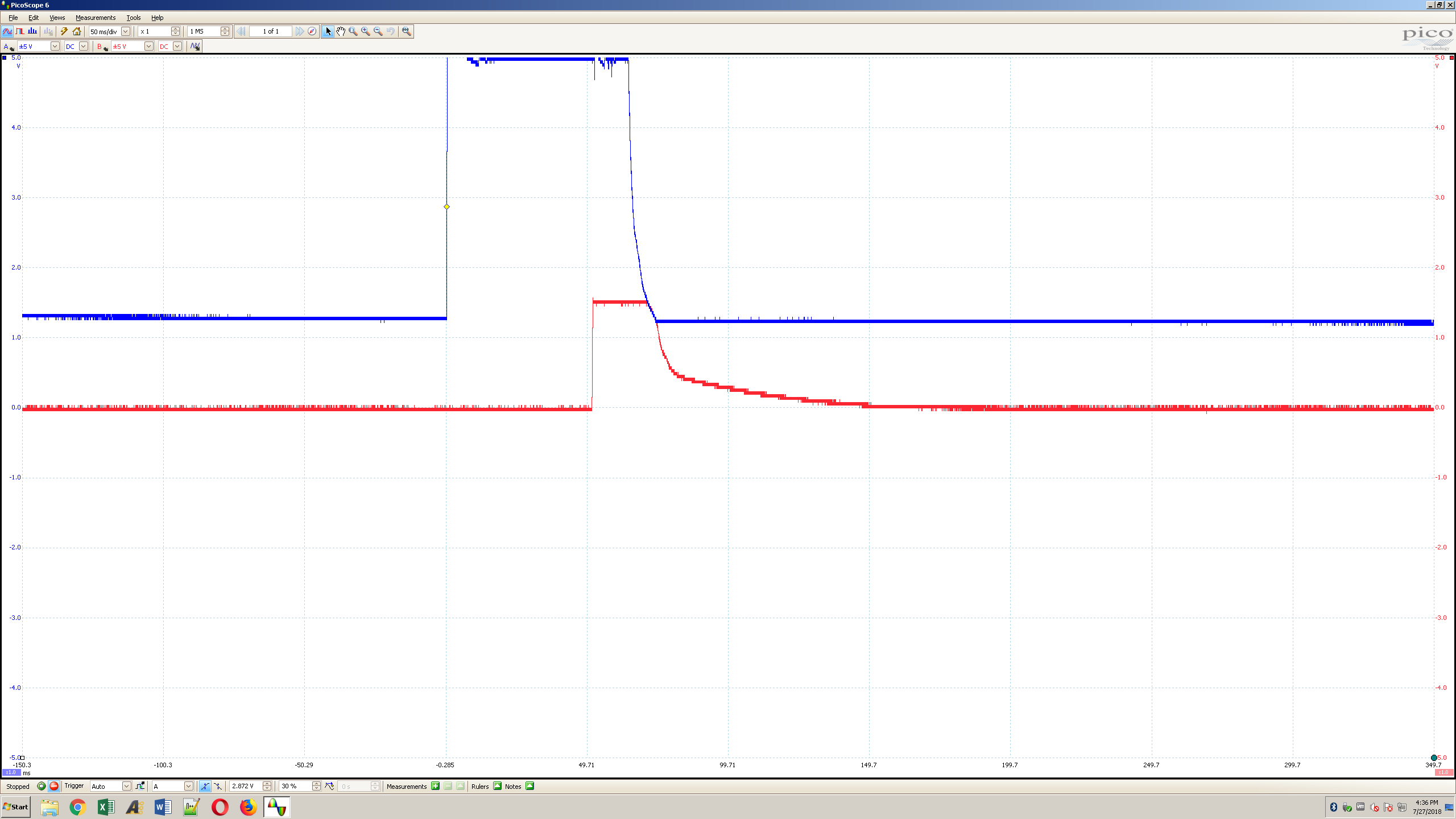Open the Math Channels waveform icon
This screenshot has height=819, width=1456.
[195, 46]
